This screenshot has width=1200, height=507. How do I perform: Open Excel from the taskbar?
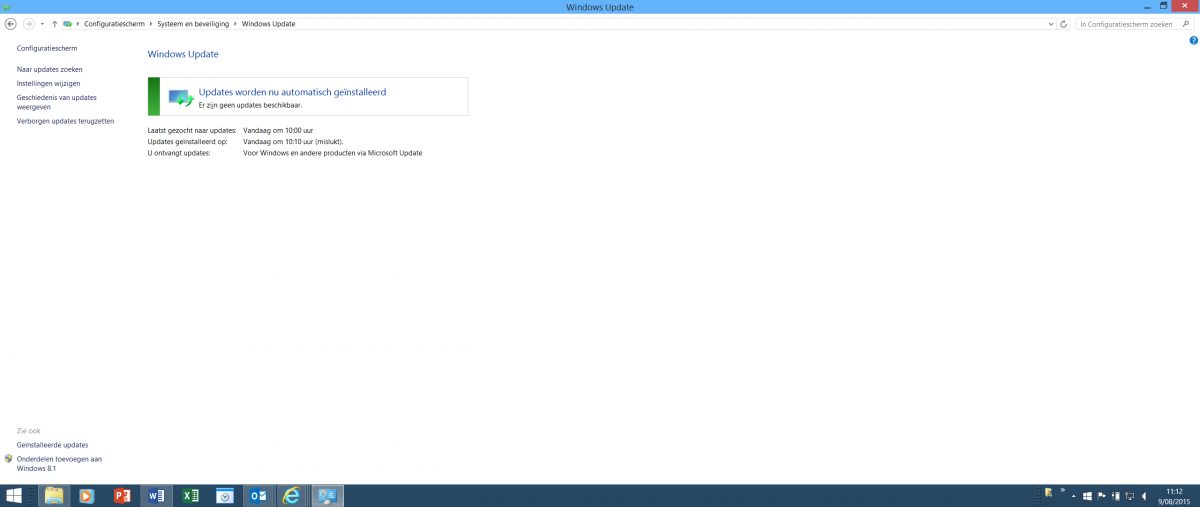point(190,496)
